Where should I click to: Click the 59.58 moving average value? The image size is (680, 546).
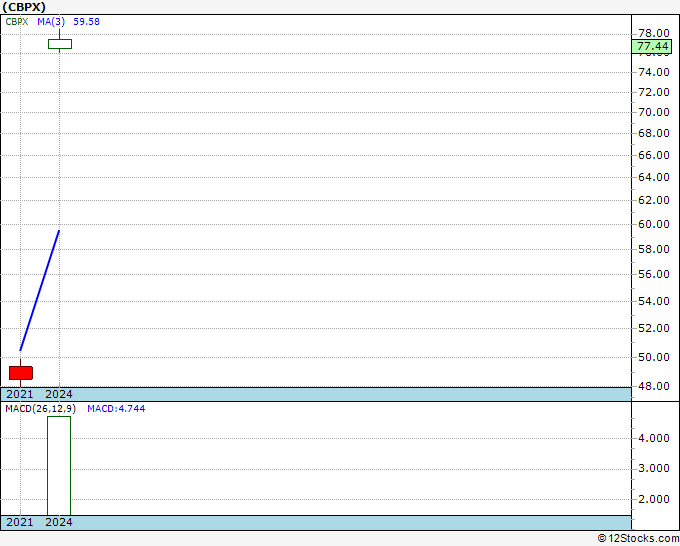click(86, 22)
